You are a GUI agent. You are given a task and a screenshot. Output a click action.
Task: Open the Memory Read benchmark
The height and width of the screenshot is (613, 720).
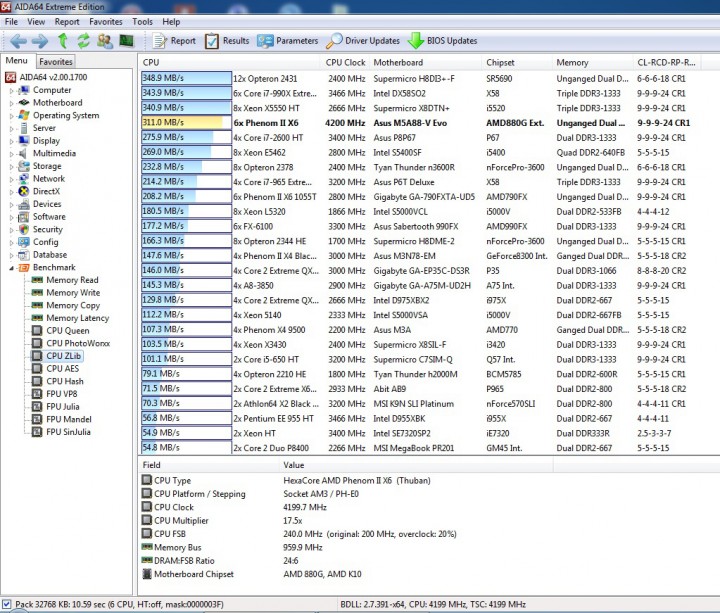72,280
